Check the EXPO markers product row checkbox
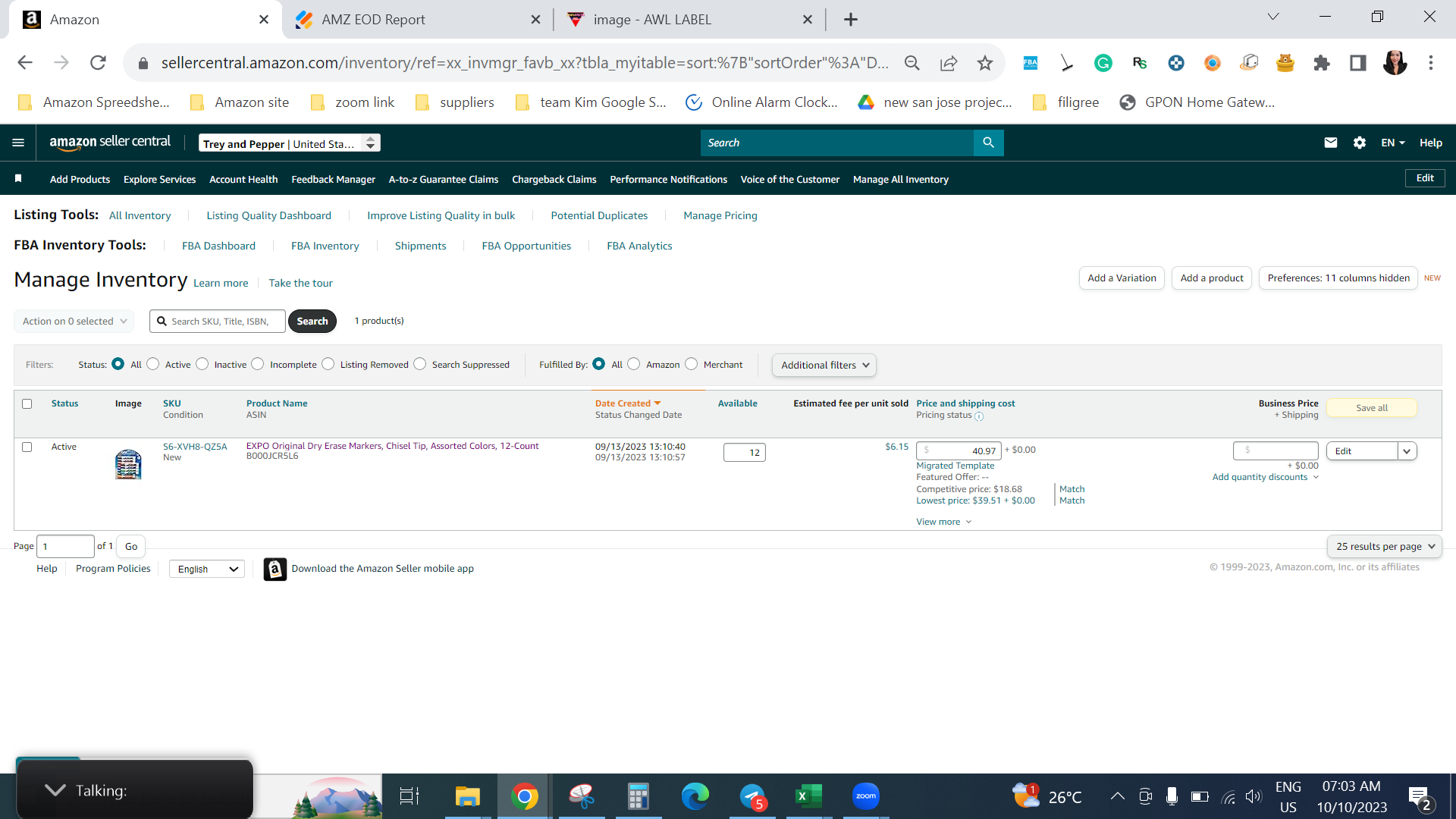The image size is (1456, 819). click(27, 447)
